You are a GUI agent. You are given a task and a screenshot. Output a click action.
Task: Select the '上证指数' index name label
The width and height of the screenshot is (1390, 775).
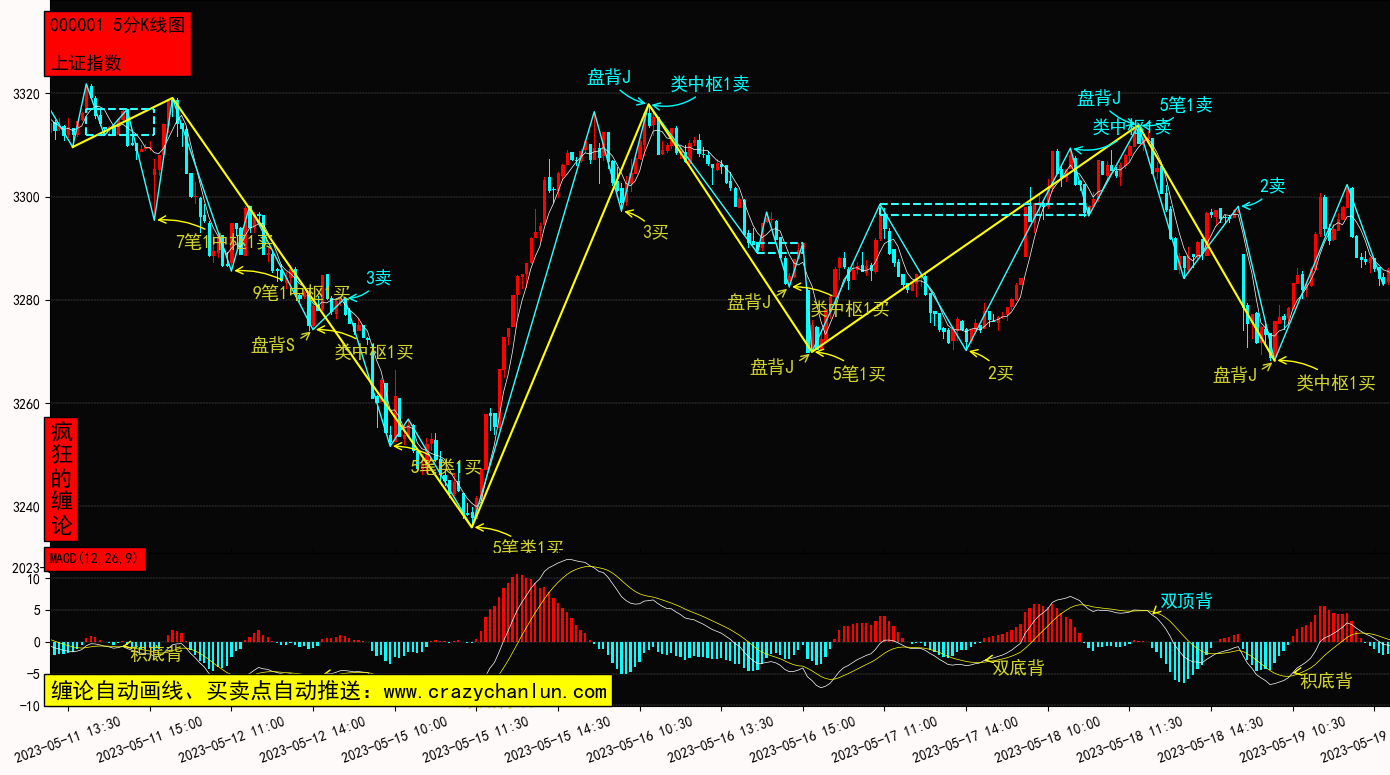(86, 62)
